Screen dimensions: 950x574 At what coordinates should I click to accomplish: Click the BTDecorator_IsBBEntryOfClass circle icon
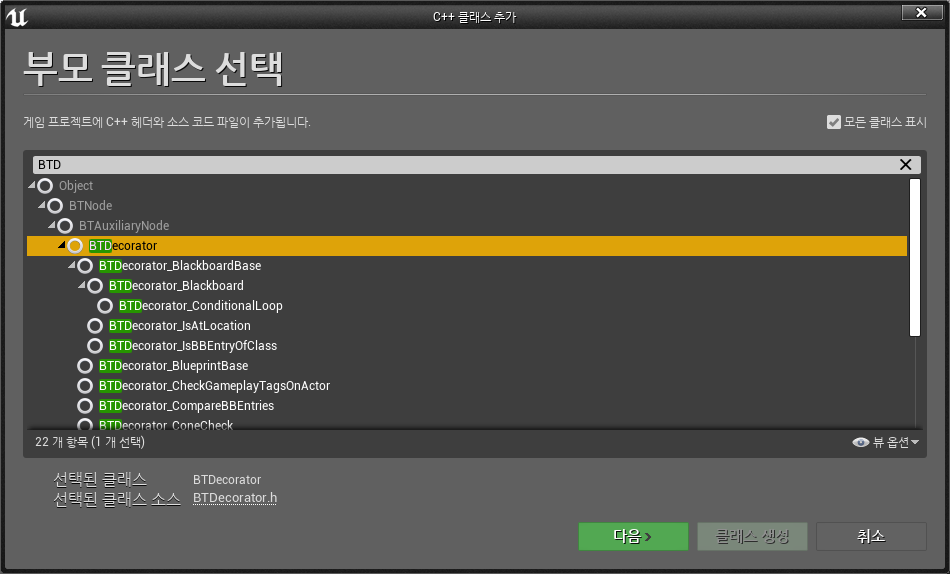click(x=95, y=345)
